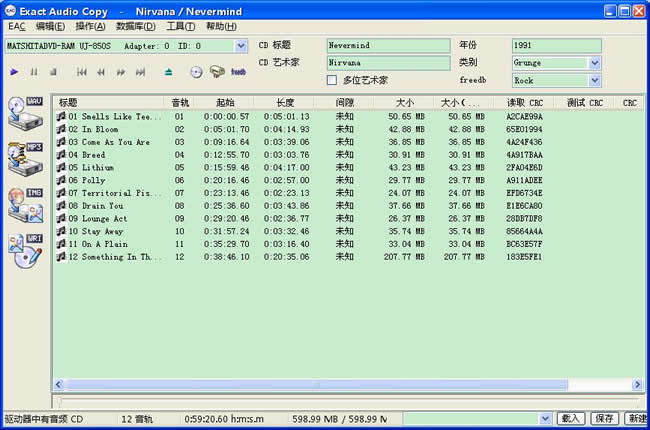Open the 操作(A) menu
This screenshot has width=650, height=430.
(90, 27)
